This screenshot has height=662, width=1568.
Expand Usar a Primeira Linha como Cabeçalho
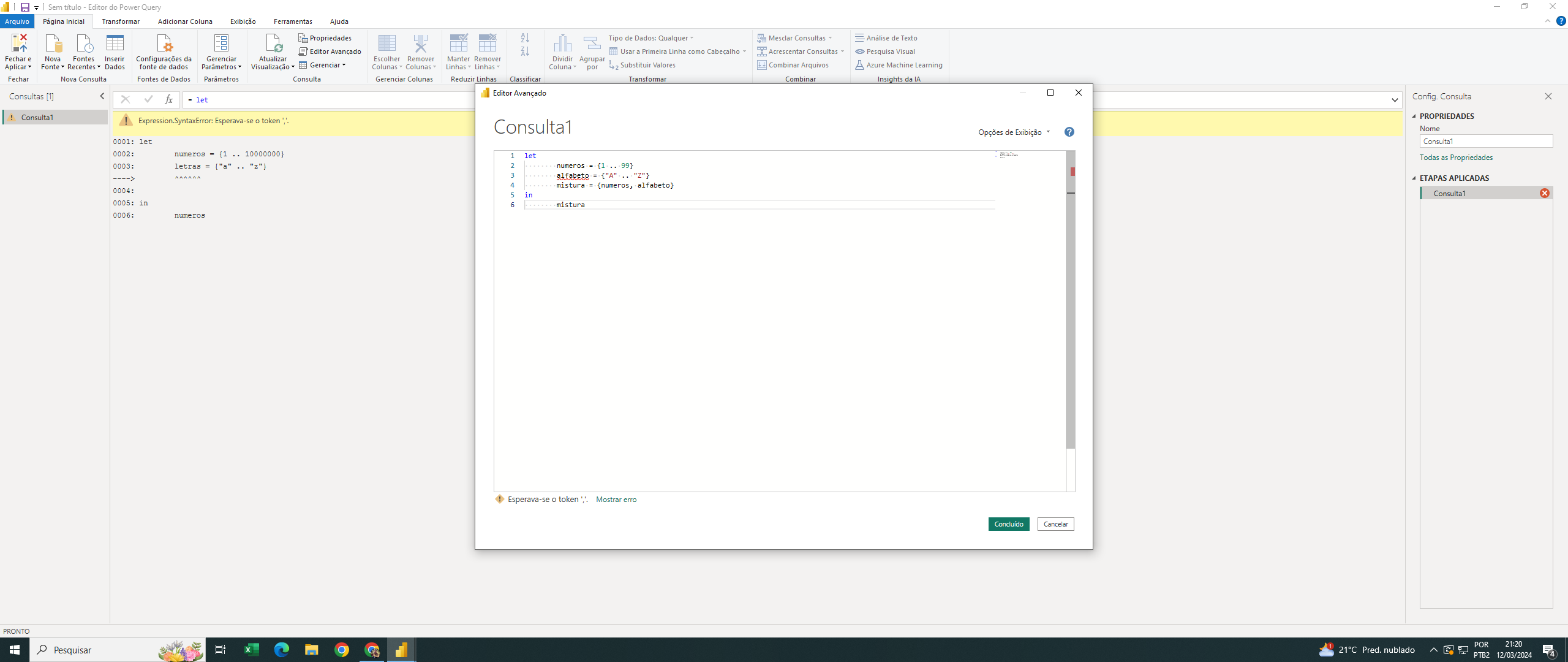tap(744, 51)
